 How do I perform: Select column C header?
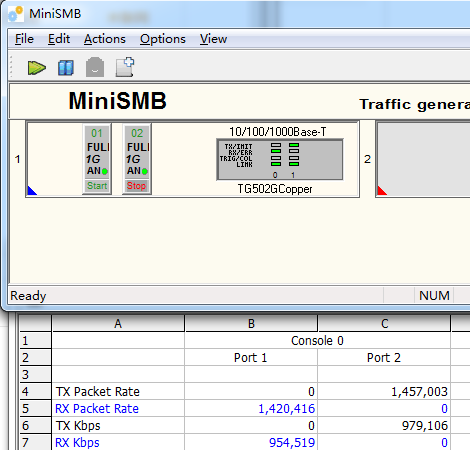click(384, 323)
